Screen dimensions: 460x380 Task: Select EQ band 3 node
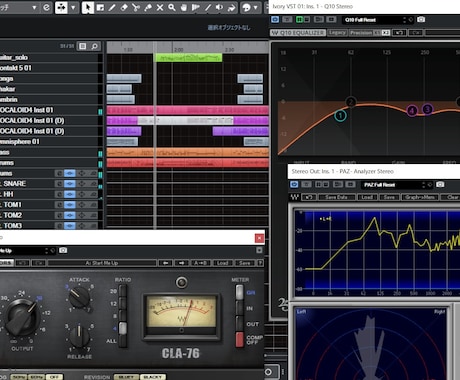[x=427, y=109]
